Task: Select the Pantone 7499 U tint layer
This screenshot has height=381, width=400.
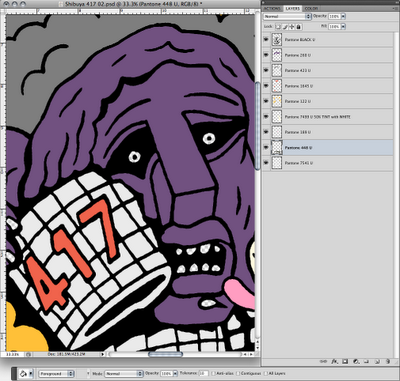Action: [x=328, y=117]
